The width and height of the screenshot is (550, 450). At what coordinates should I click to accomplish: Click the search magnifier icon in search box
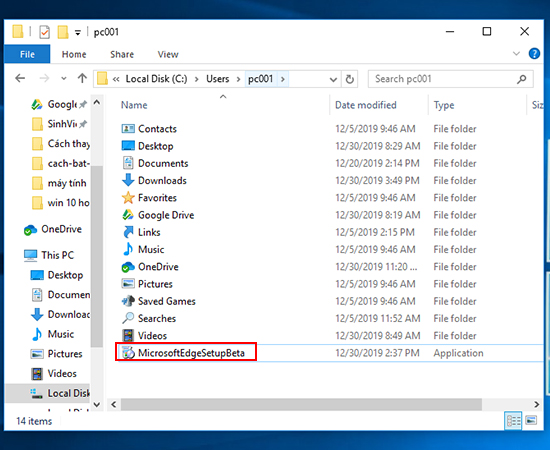coord(522,79)
